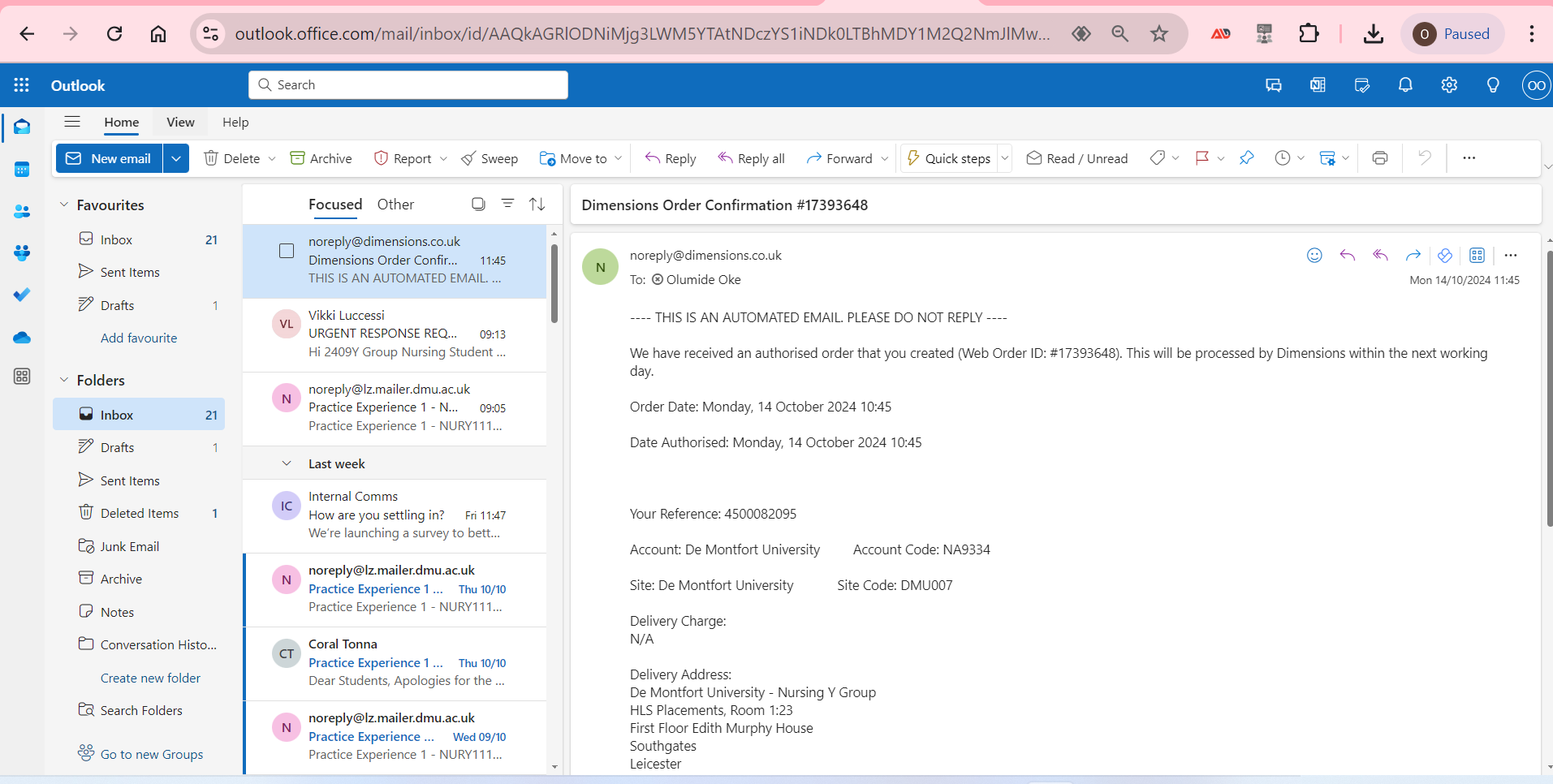Viewport: 1553px width, 784px height.
Task: Open the Groups app in sidebar
Action: point(22,253)
